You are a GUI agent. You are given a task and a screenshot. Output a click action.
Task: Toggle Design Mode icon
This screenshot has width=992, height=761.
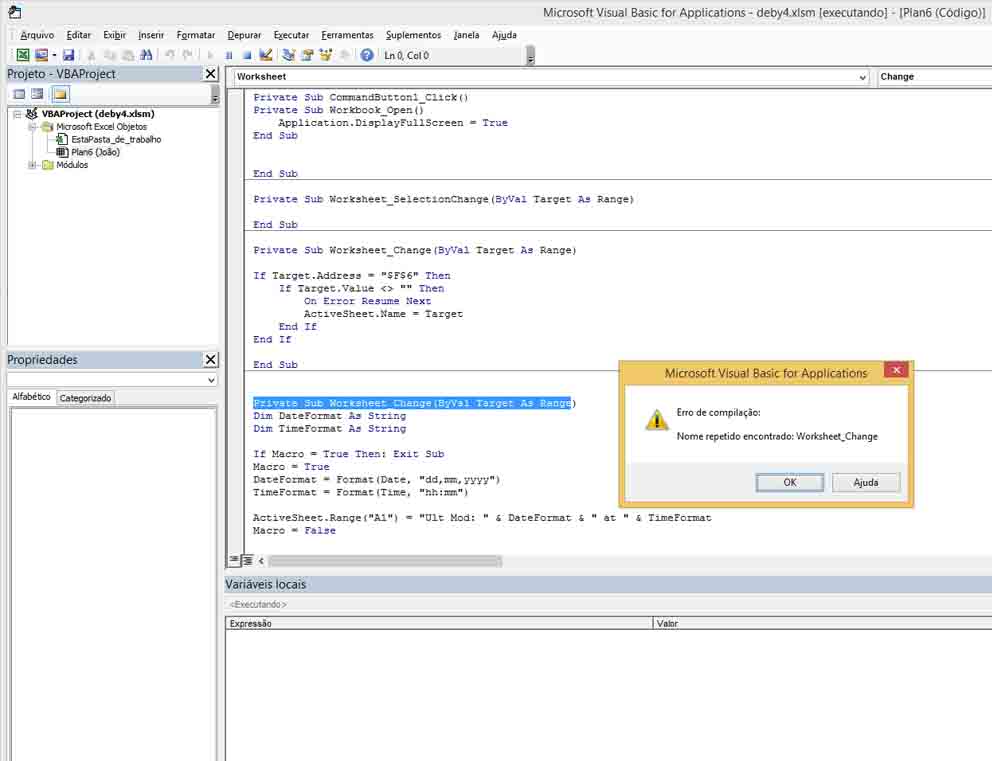coord(266,55)
